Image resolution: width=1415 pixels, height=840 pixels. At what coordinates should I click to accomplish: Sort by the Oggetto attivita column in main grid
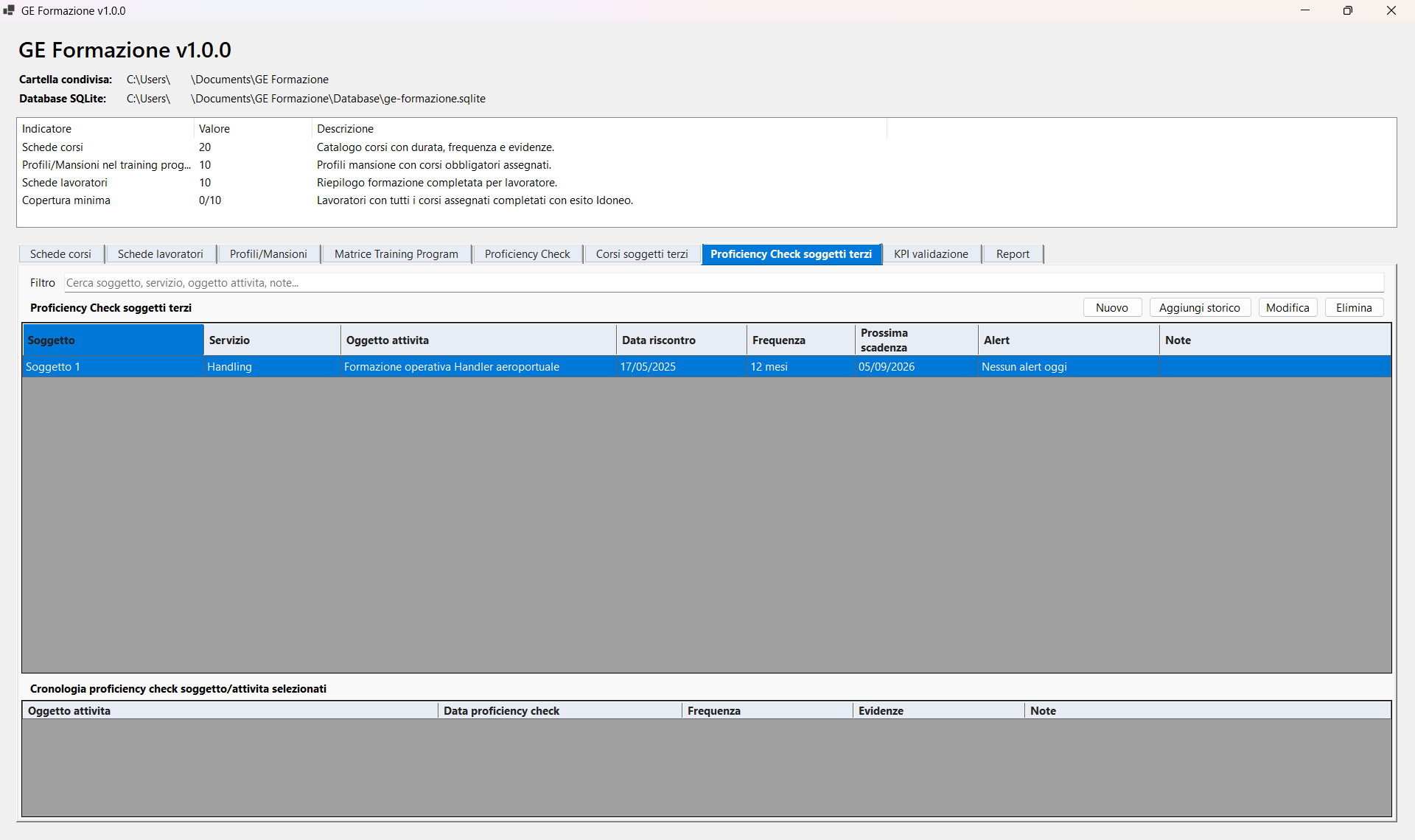pyautogui.click(x=478, y=340)
